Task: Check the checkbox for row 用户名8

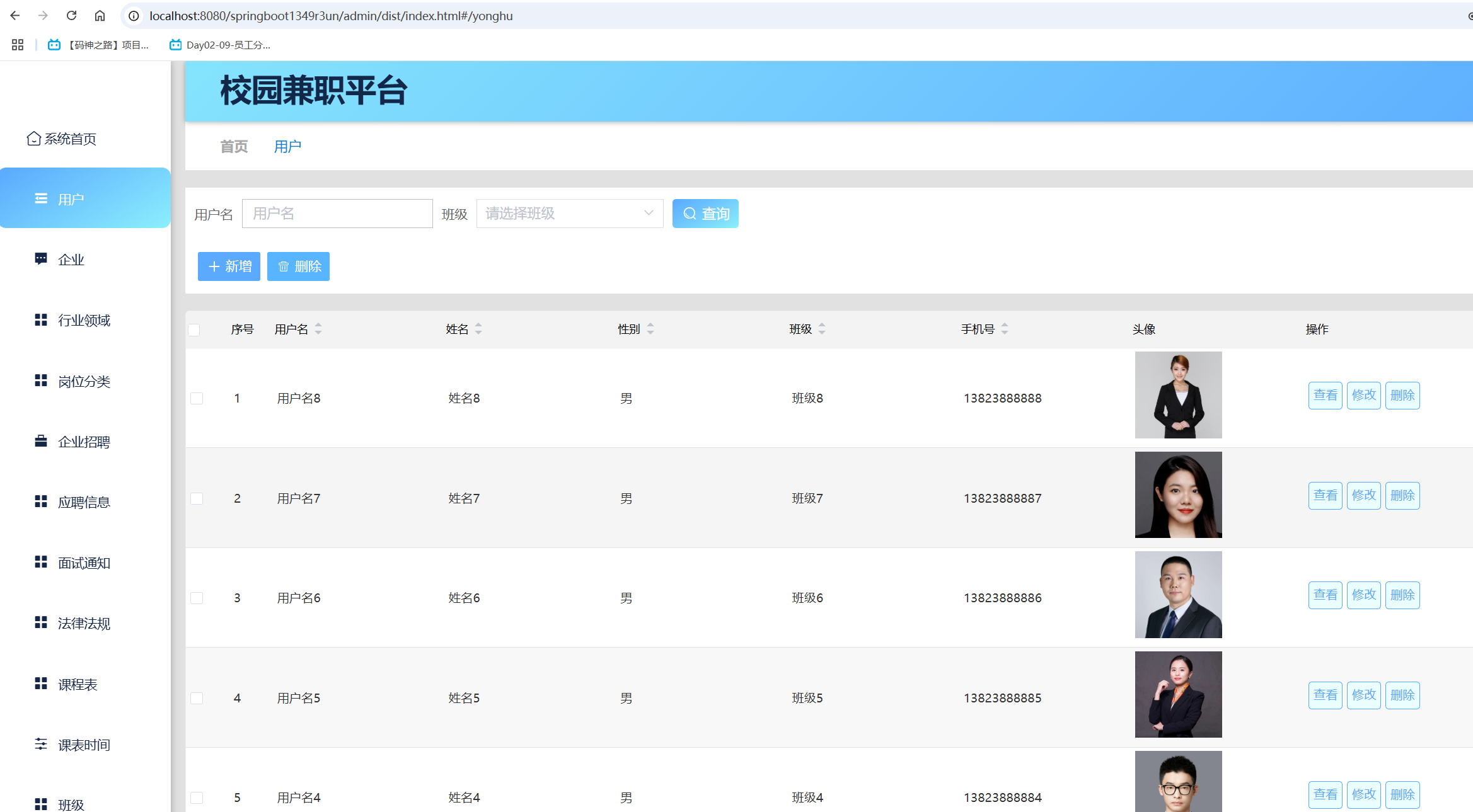Action: [197, 399]
